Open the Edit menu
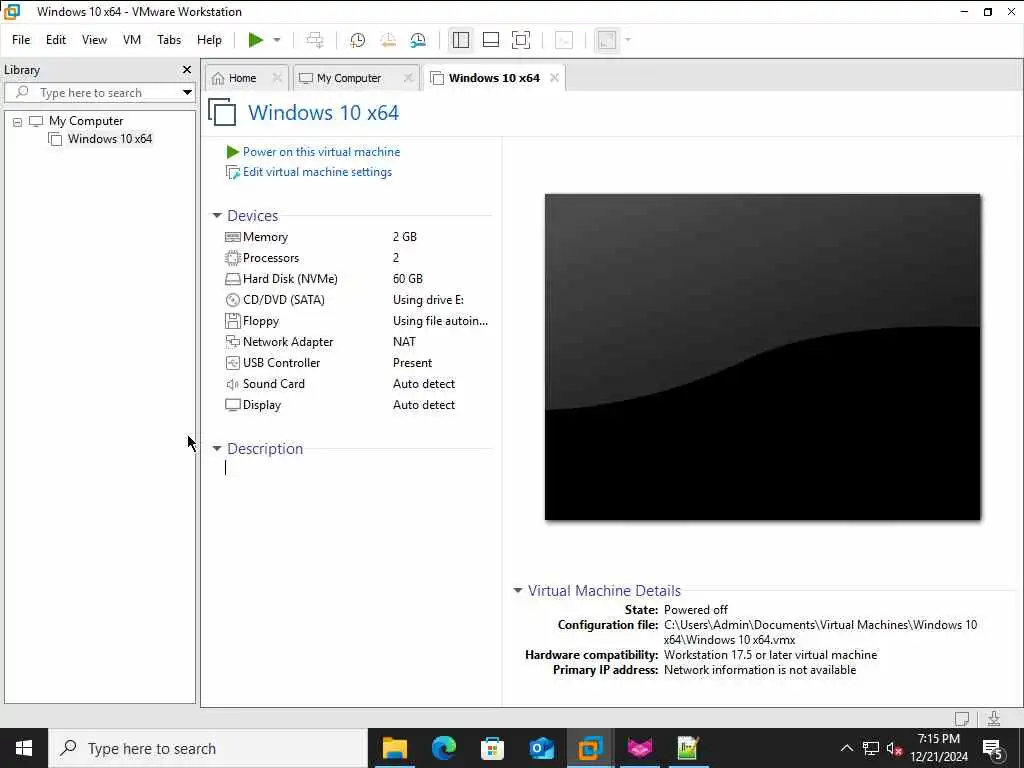Screen dimensions: 1024x768 pyautogui.click(x=56, y=40)
